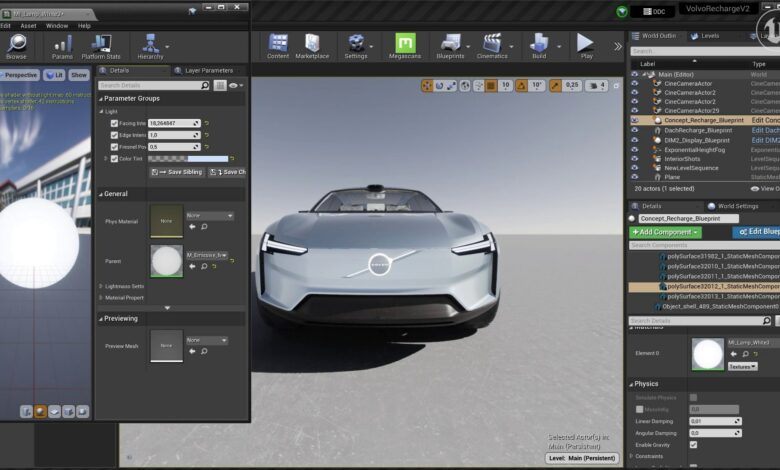Expand the toolbar overflow chevrons
This screenshot has height=470, width=780.
pos(618,46)
